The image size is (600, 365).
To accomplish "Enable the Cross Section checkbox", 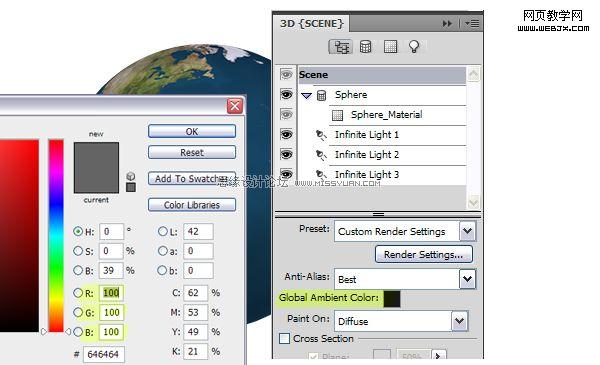I will point(284,339).
